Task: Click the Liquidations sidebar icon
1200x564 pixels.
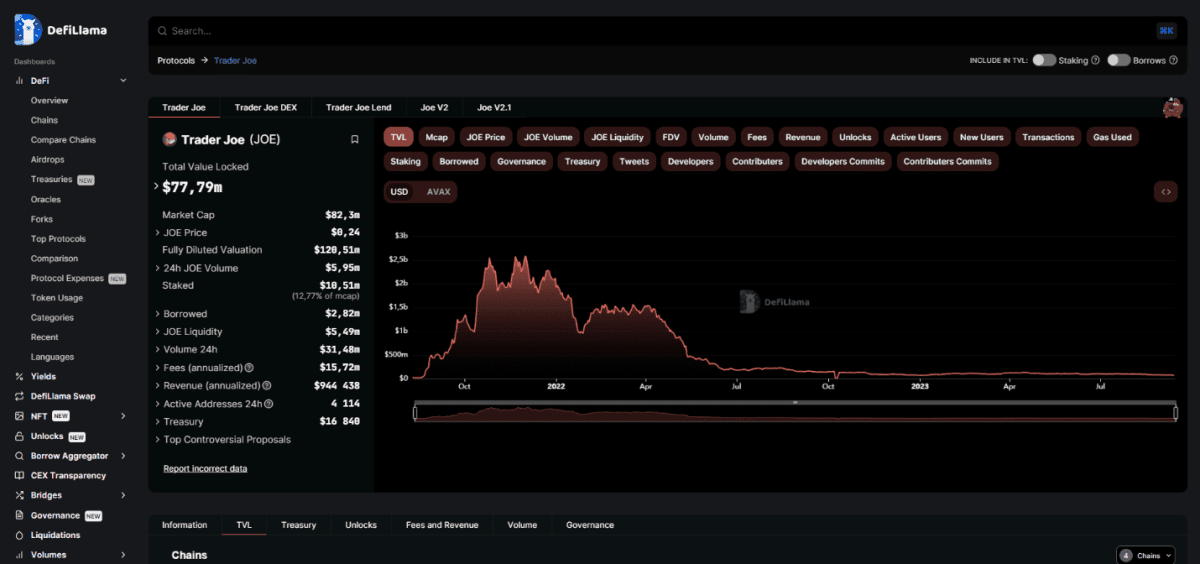Action: pos(20,535)
